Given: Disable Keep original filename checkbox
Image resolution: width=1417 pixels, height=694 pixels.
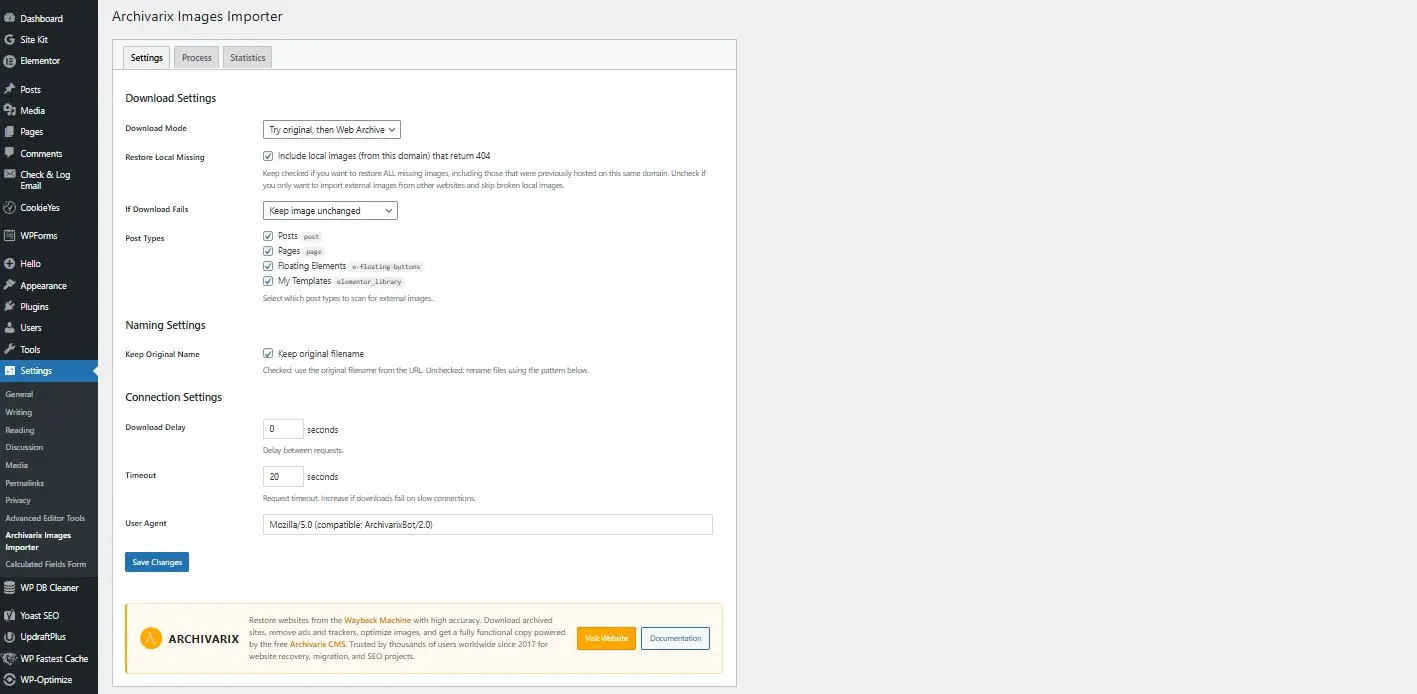Looking at the screenshot, I should click(268, 354).
